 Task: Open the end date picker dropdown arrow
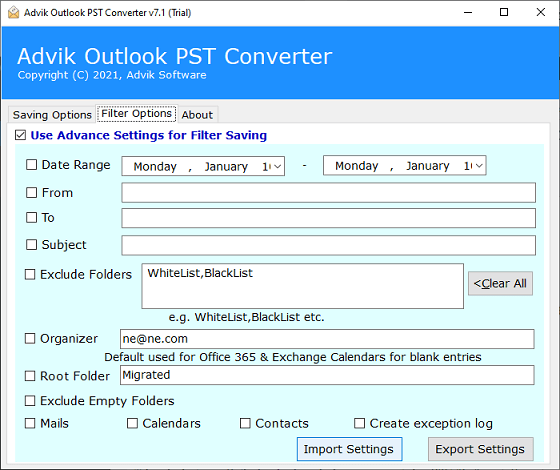[479, 166]
